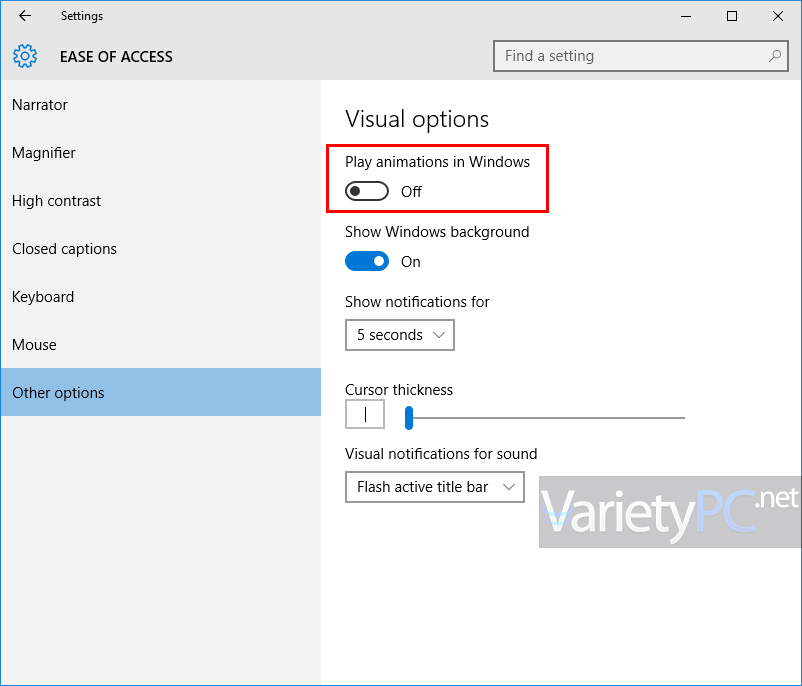
Task: Open the Narrator settings page
Action: 40,105
